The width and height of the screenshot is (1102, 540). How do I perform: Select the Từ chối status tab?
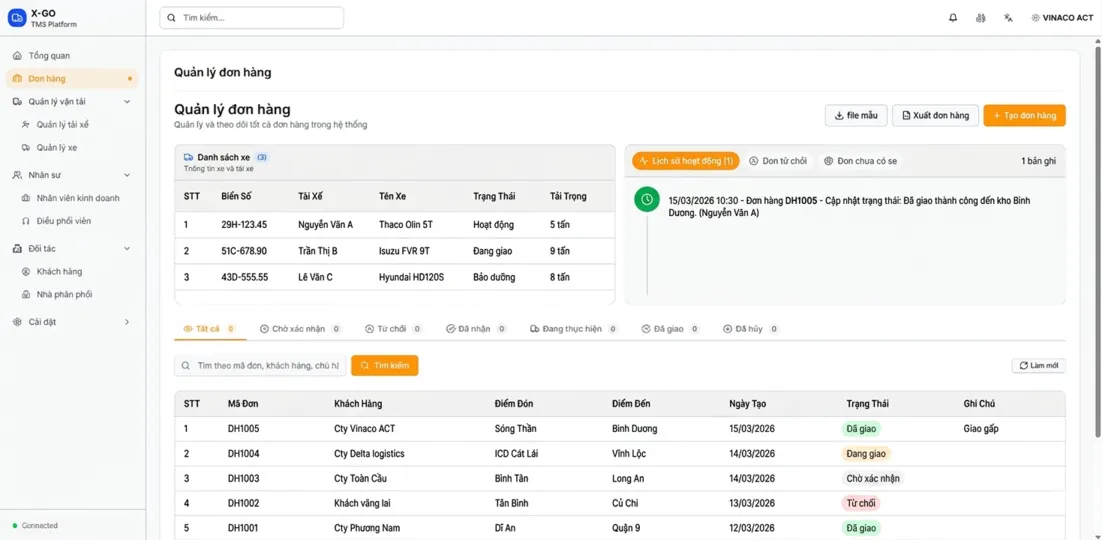(394, 328)
